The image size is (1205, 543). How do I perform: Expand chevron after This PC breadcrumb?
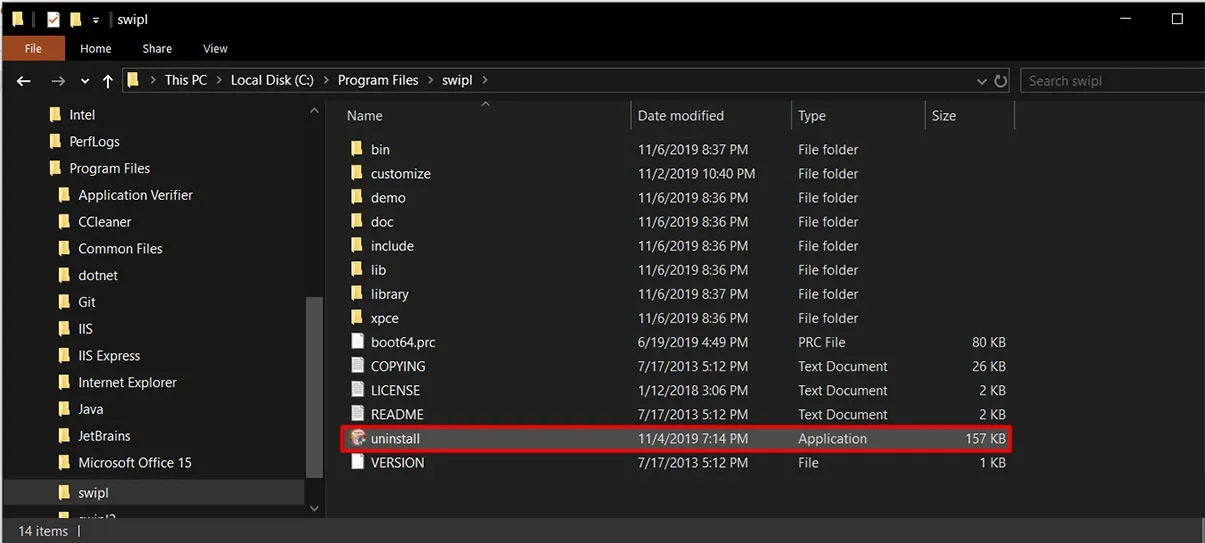pos(220,80)
